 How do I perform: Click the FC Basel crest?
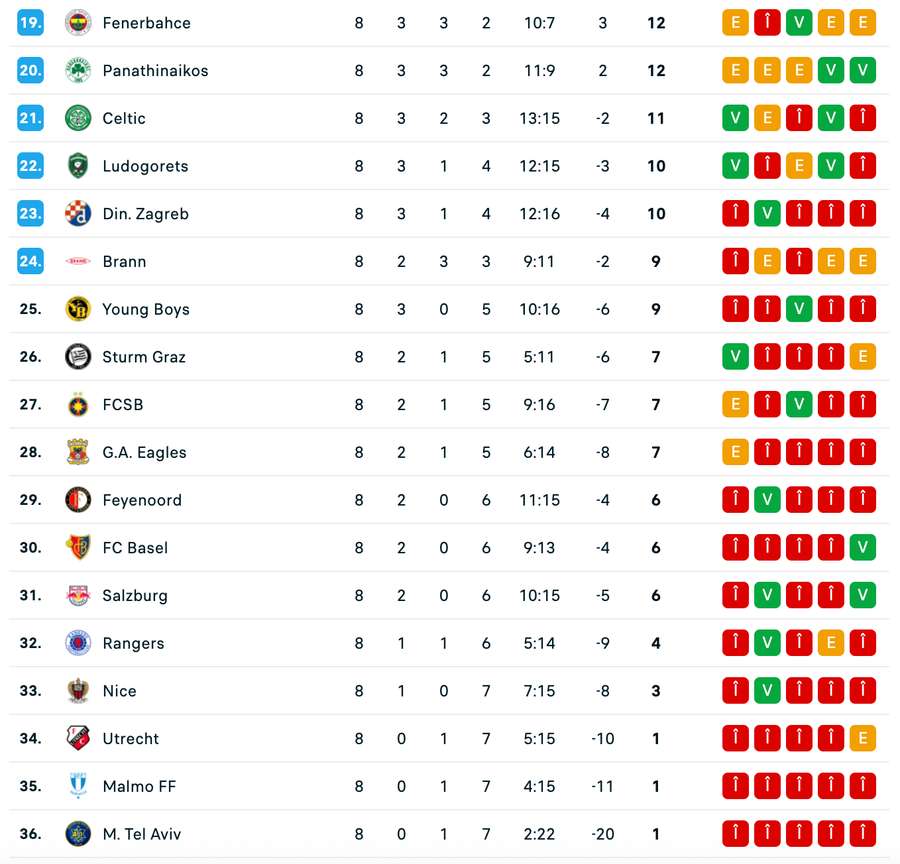pyautogui.click(x=78, y=547)
